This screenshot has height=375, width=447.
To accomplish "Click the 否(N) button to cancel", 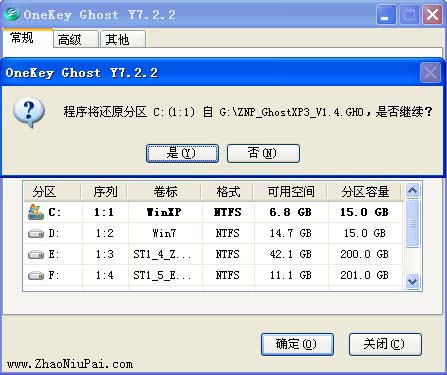I will 263,153.
